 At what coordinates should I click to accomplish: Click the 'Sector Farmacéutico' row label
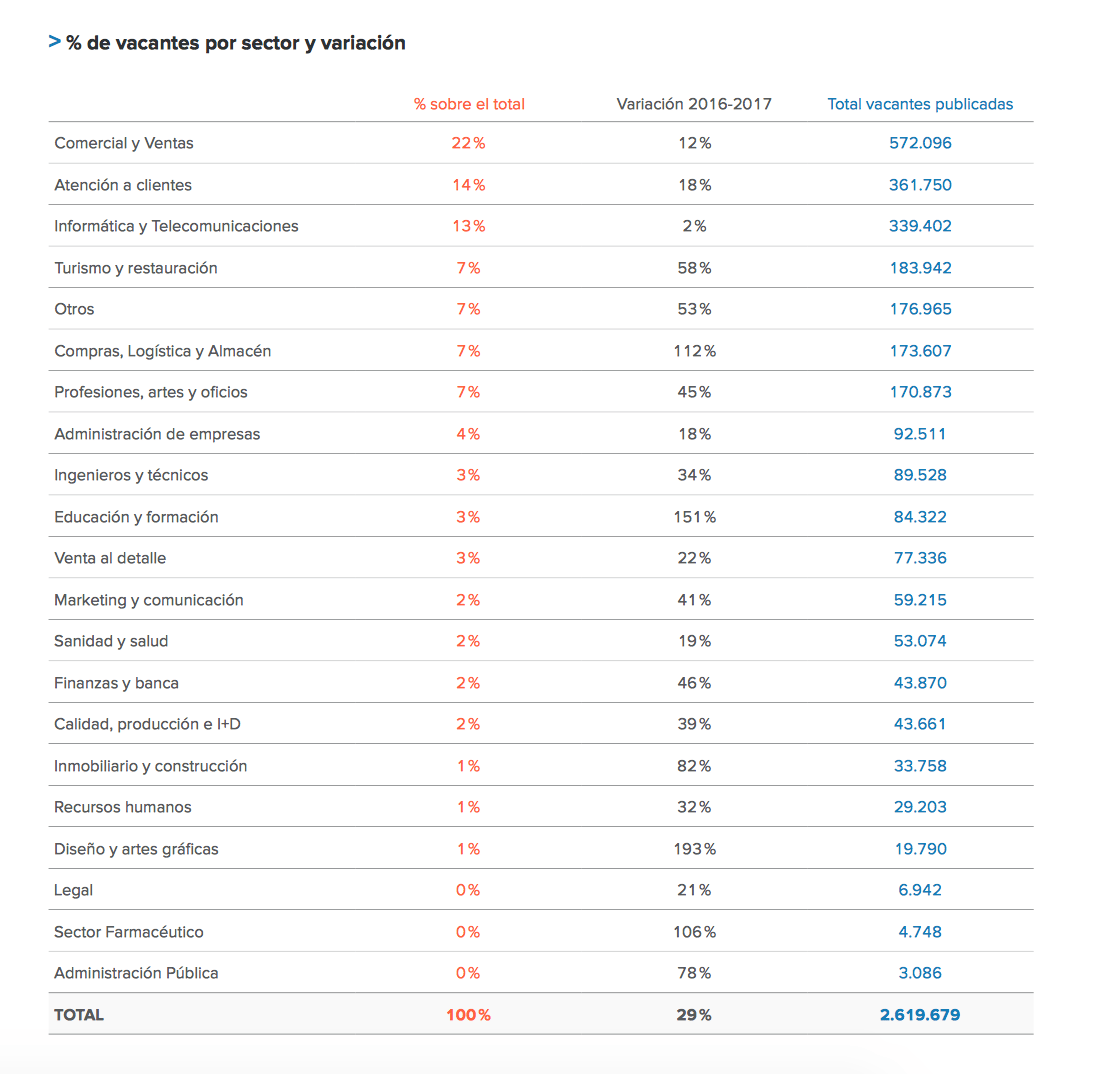129,932
